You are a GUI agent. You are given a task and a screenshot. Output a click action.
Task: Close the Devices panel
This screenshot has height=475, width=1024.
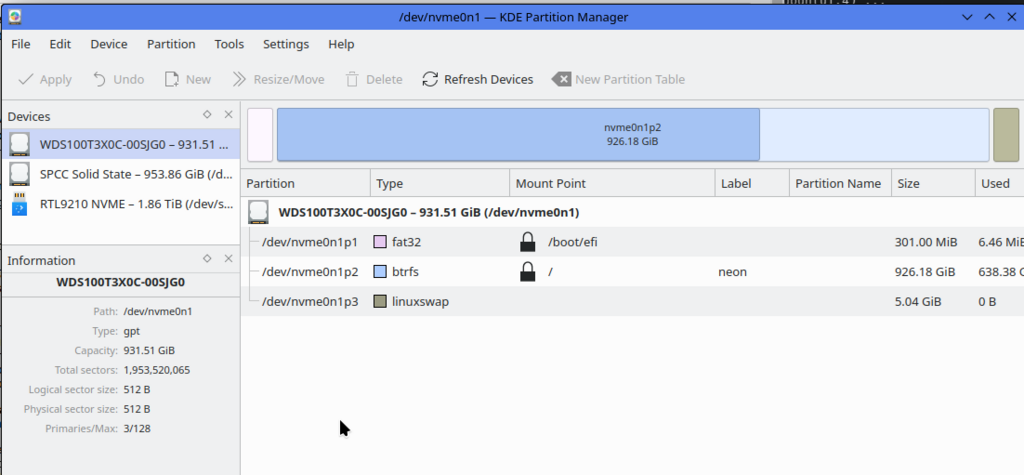pos(229,114)
